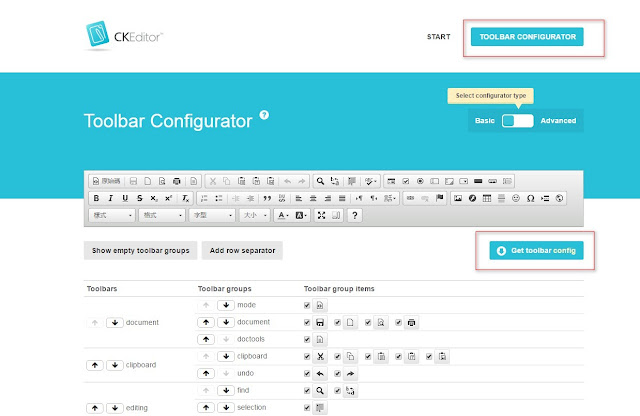The image size is (640, 416).
Task: Click the CKEditor logo
Action: coord(124,35)
